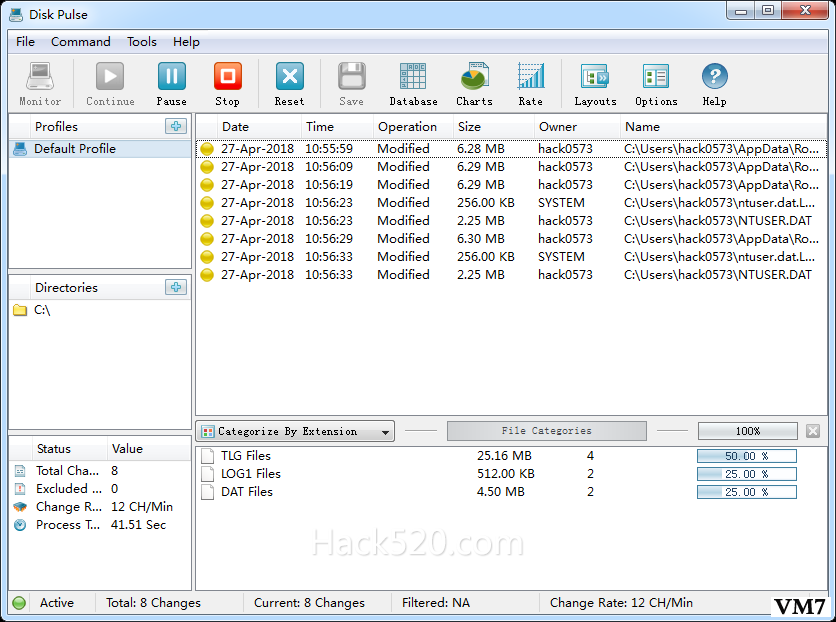Select the C:\ directory entry
This screenshot has width=836, height=622.
(x=100, y=310)
